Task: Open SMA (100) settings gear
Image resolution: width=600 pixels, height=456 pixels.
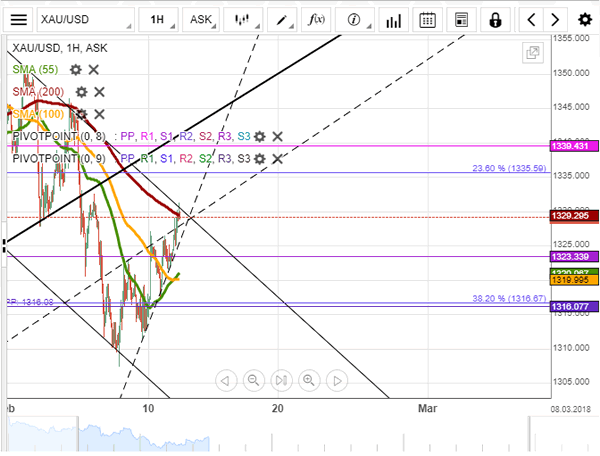Action: tap(82, 114)
